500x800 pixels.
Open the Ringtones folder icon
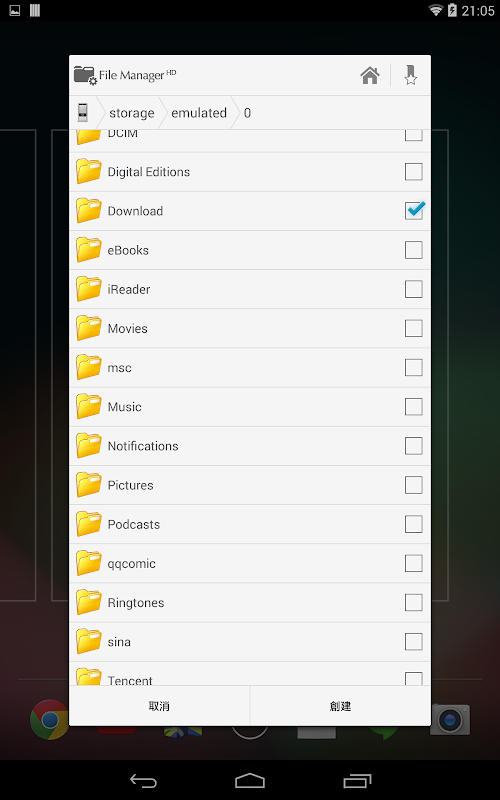point(89,603)
